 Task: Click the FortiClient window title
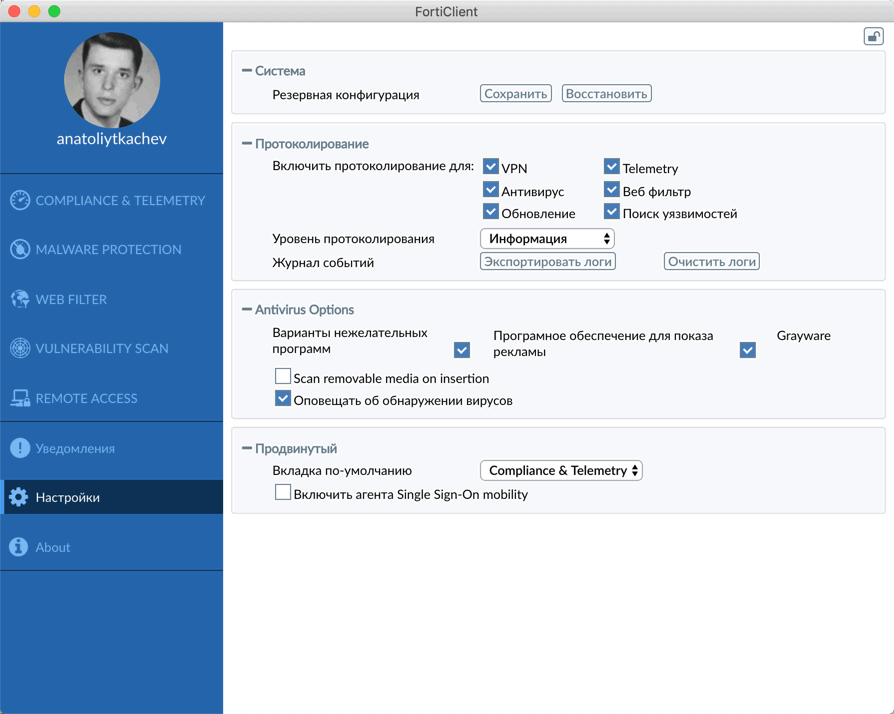446,11
